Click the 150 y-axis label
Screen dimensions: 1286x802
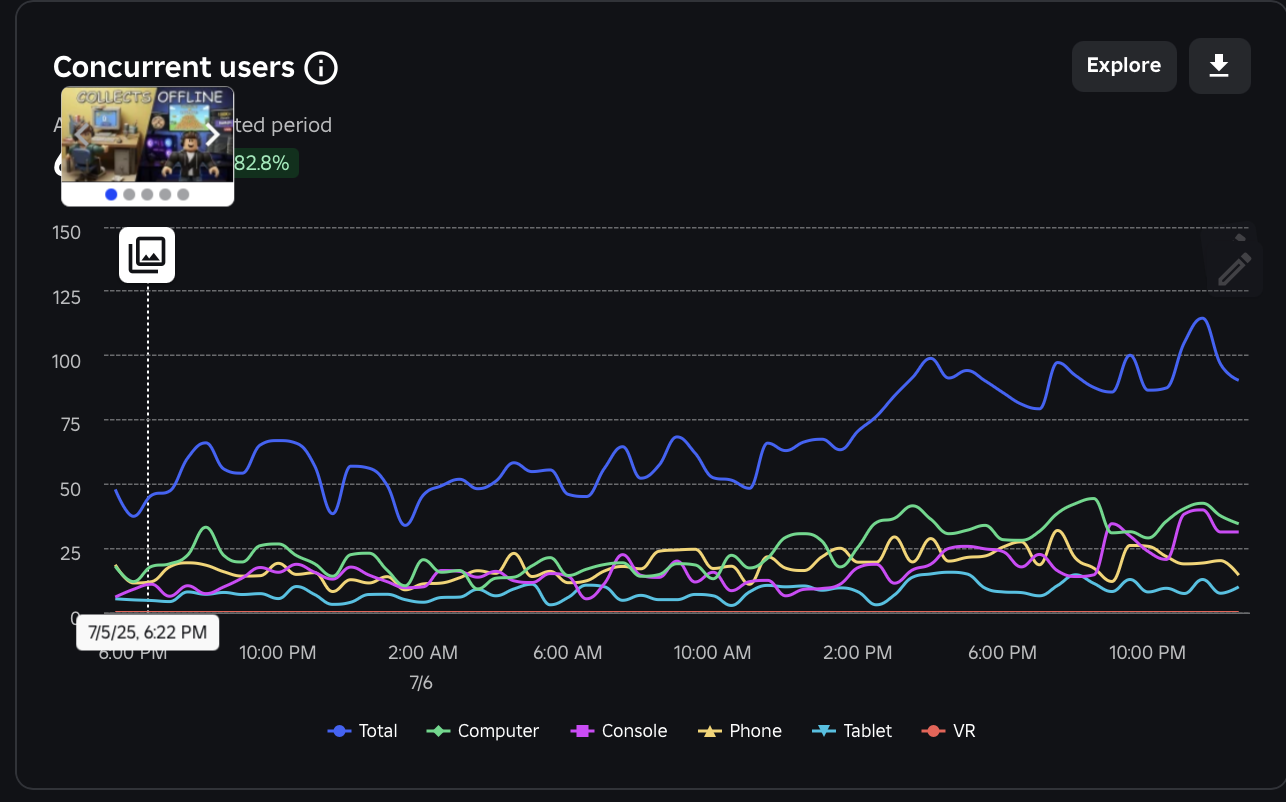66,233
